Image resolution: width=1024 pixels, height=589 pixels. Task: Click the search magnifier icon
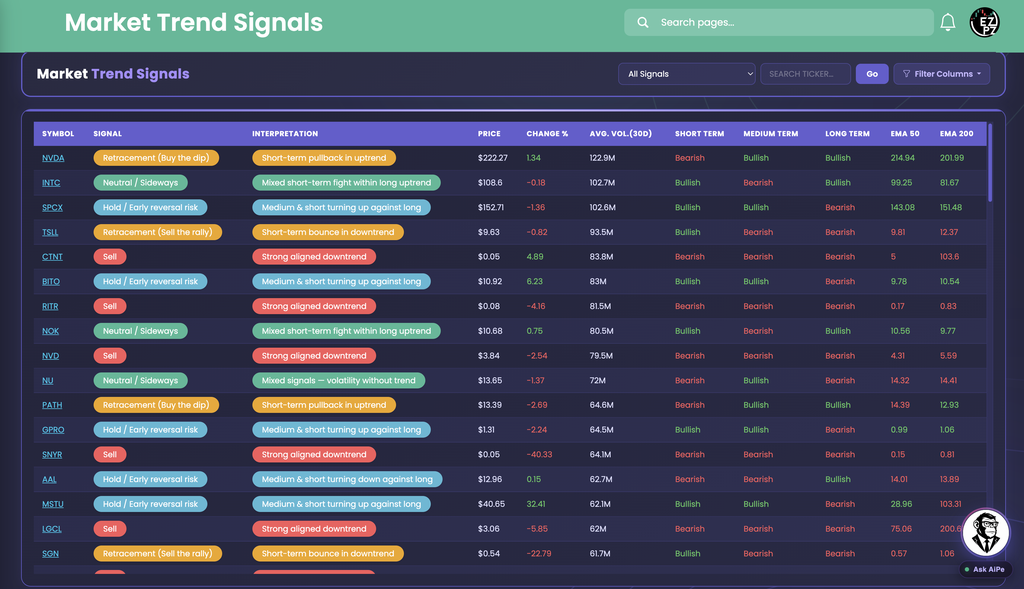coord(643,22)
